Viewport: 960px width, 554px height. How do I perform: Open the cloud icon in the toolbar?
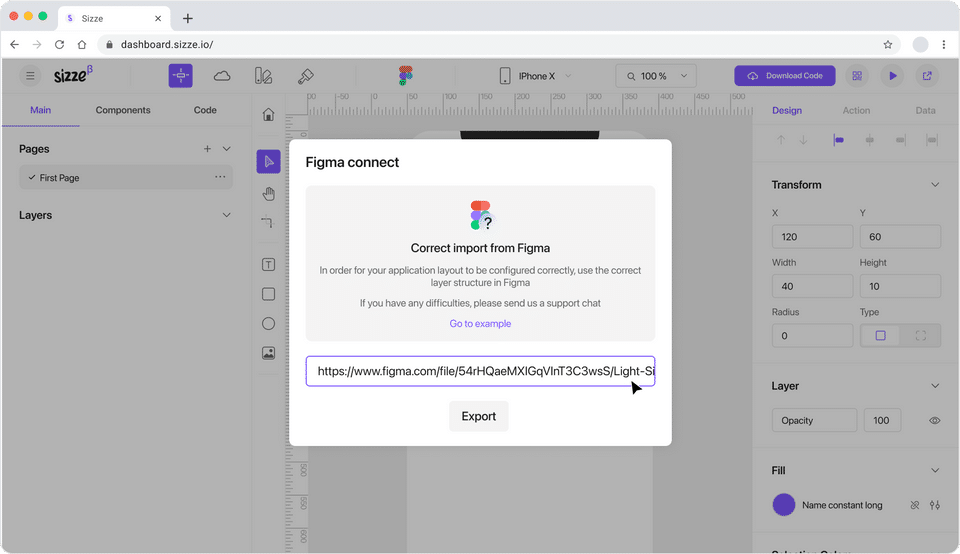pos(222,76)
